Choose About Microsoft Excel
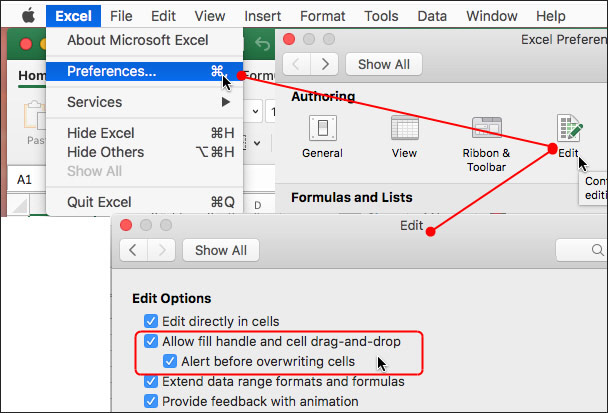Screen dimensions: 608x413 (144, 40)
